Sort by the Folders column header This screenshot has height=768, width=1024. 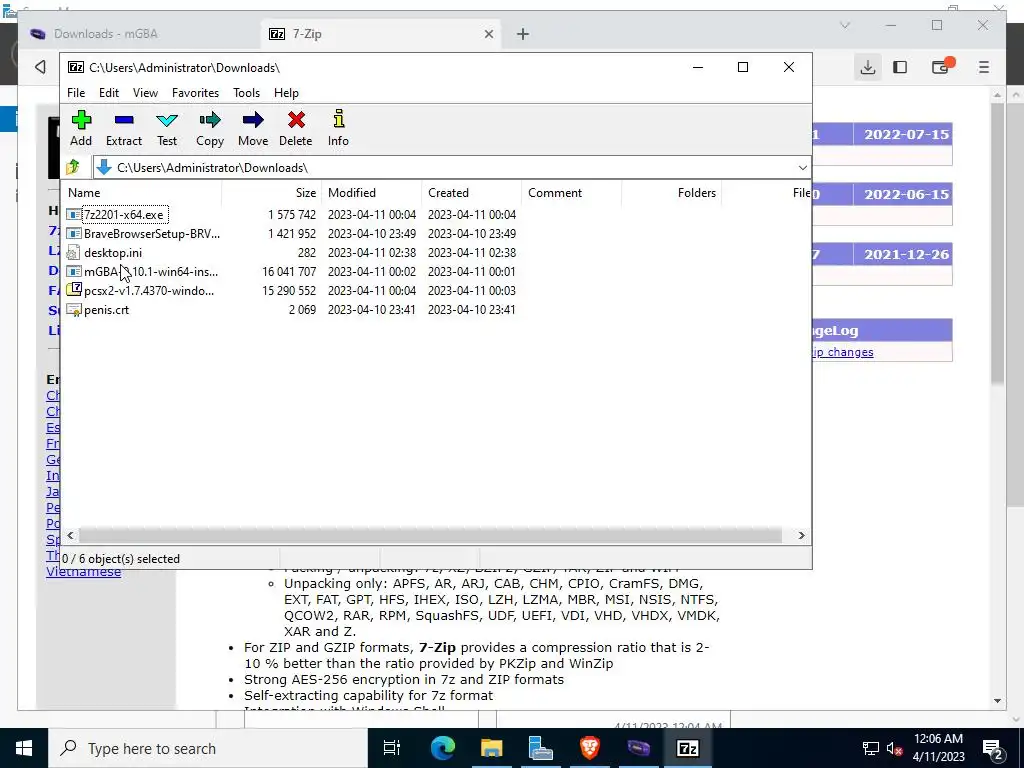click(671, 193)
